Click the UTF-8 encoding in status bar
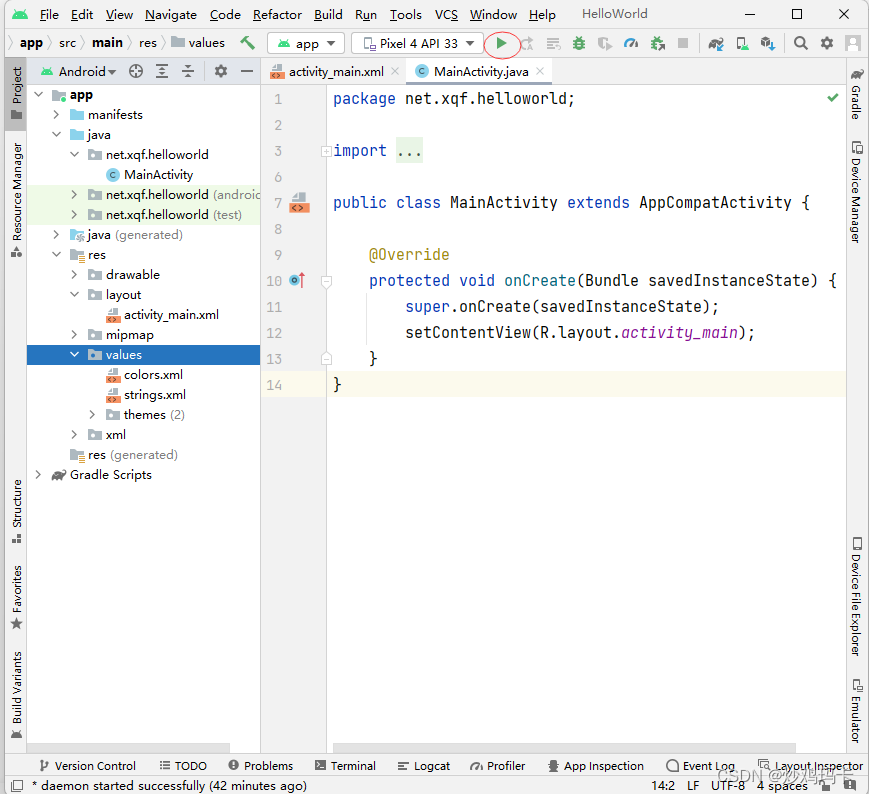 pos(728,786)
